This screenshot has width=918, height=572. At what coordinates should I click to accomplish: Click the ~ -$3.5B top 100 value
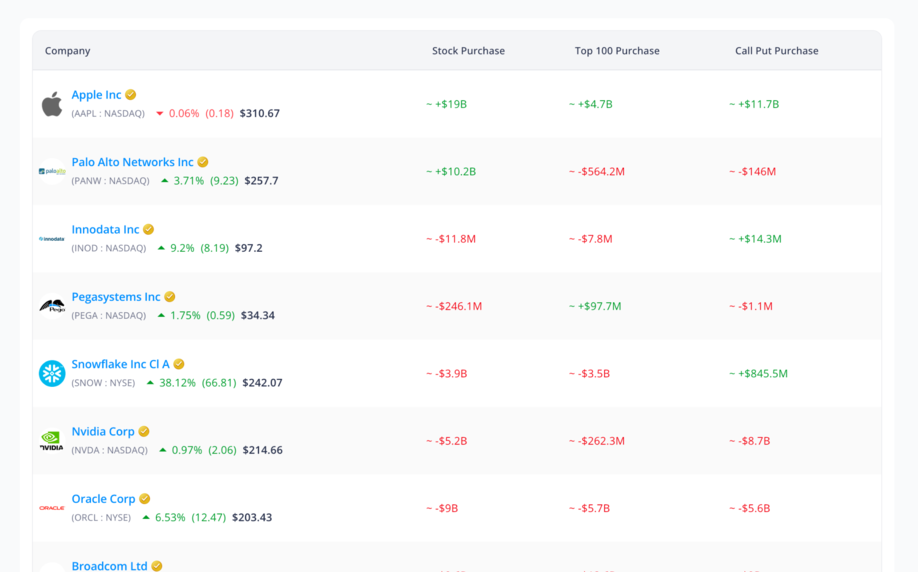coord(590,374)
